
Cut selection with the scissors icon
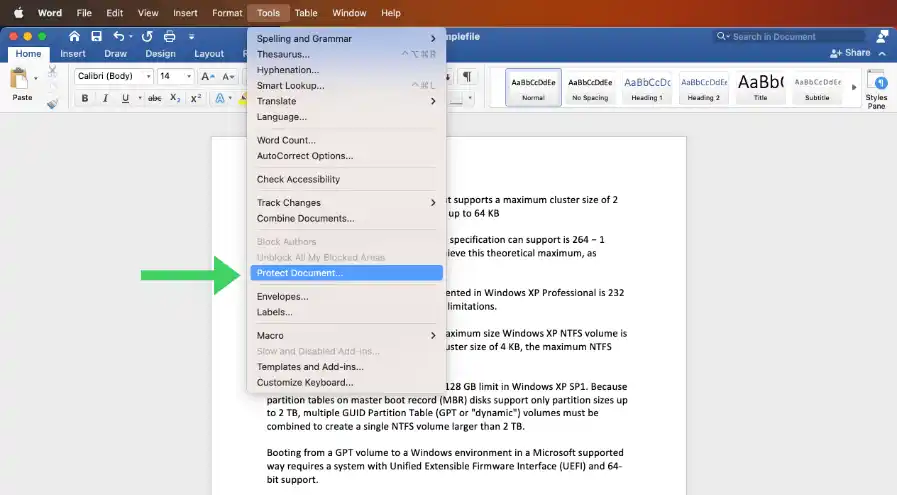[52, 72]
